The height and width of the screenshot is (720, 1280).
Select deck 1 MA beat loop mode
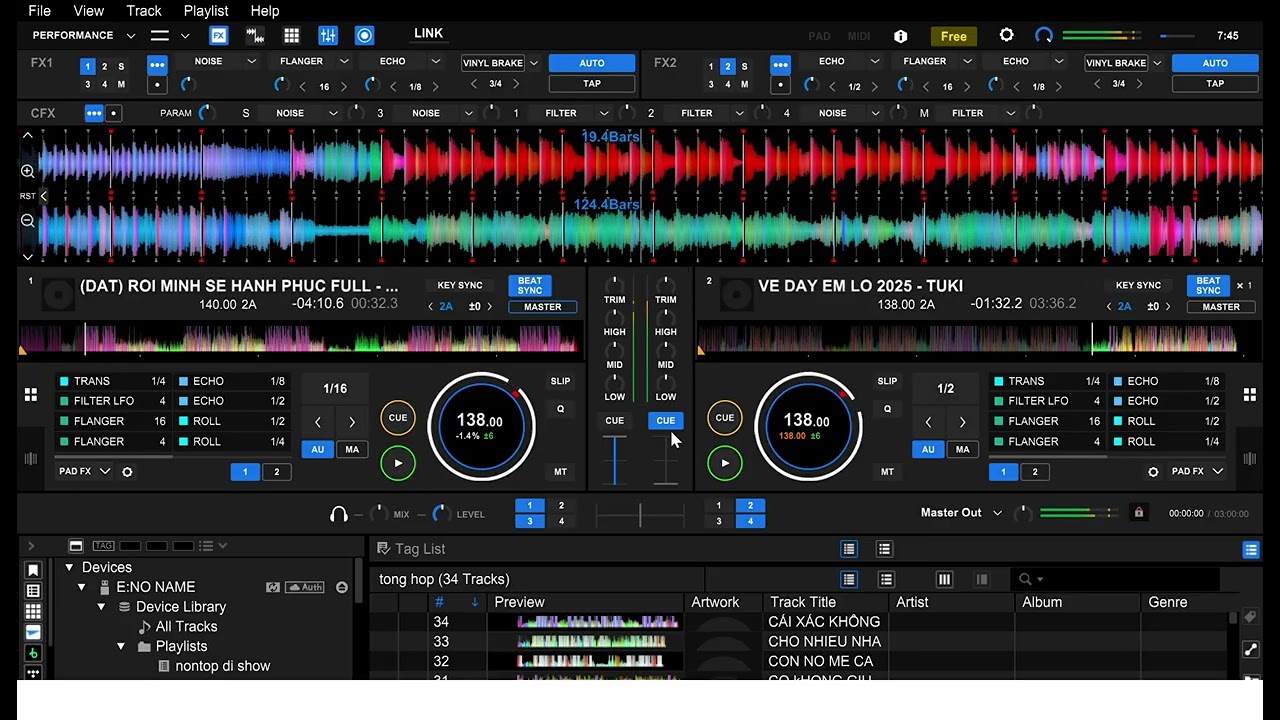(x=352, y=450)
